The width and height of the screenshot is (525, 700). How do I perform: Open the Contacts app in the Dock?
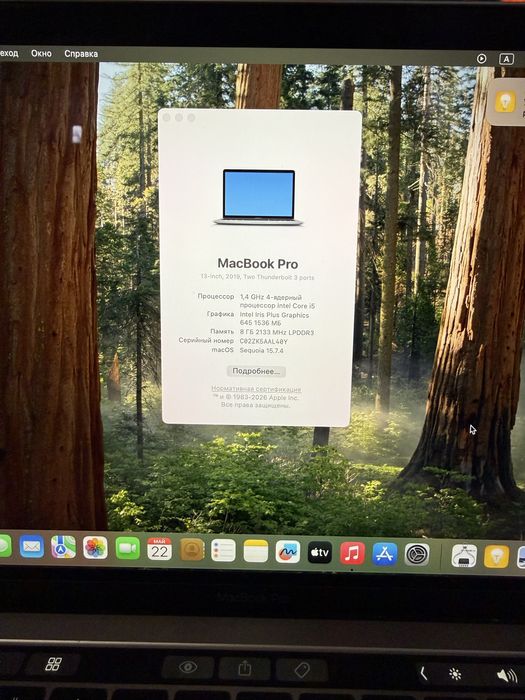(x=192, y=550)
